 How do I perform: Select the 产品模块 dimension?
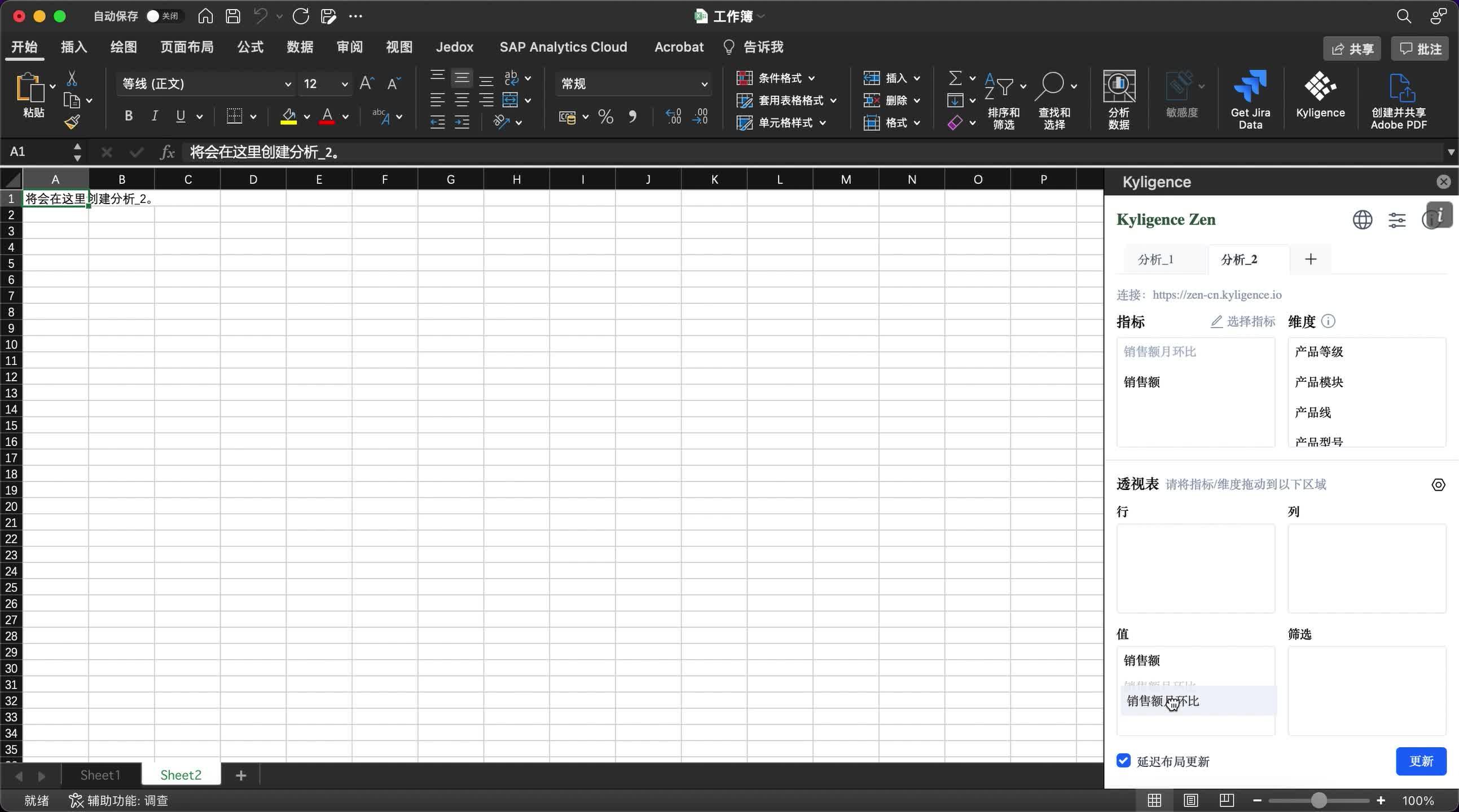click(x=1319, y=382)
